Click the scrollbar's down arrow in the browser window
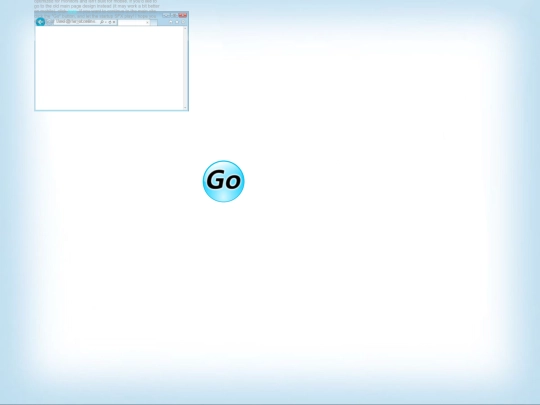Screen dimensions: 540x405 click(x=185, y=107)
